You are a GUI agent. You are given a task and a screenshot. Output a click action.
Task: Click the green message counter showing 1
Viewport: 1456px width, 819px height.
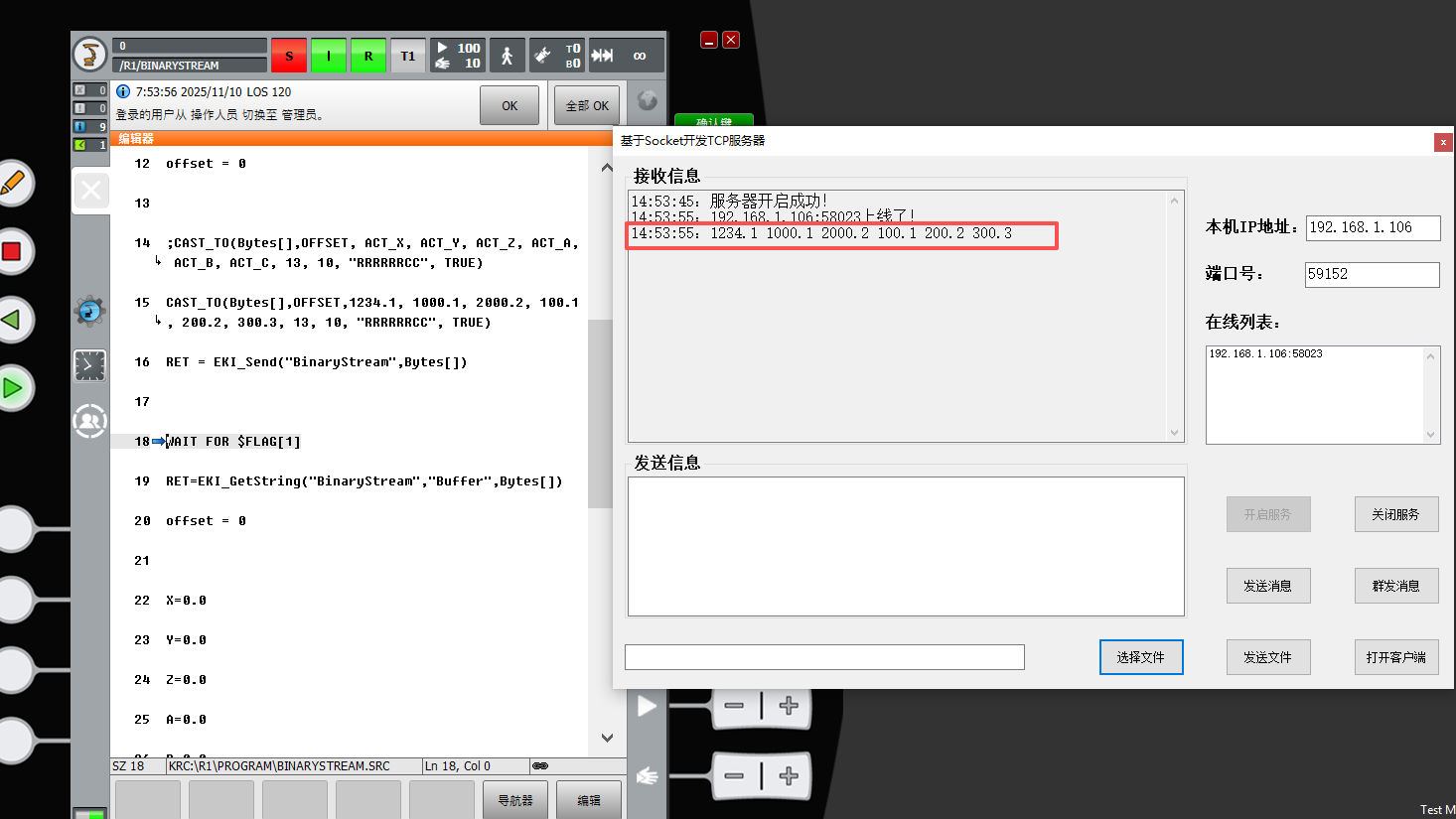point(90,144)
